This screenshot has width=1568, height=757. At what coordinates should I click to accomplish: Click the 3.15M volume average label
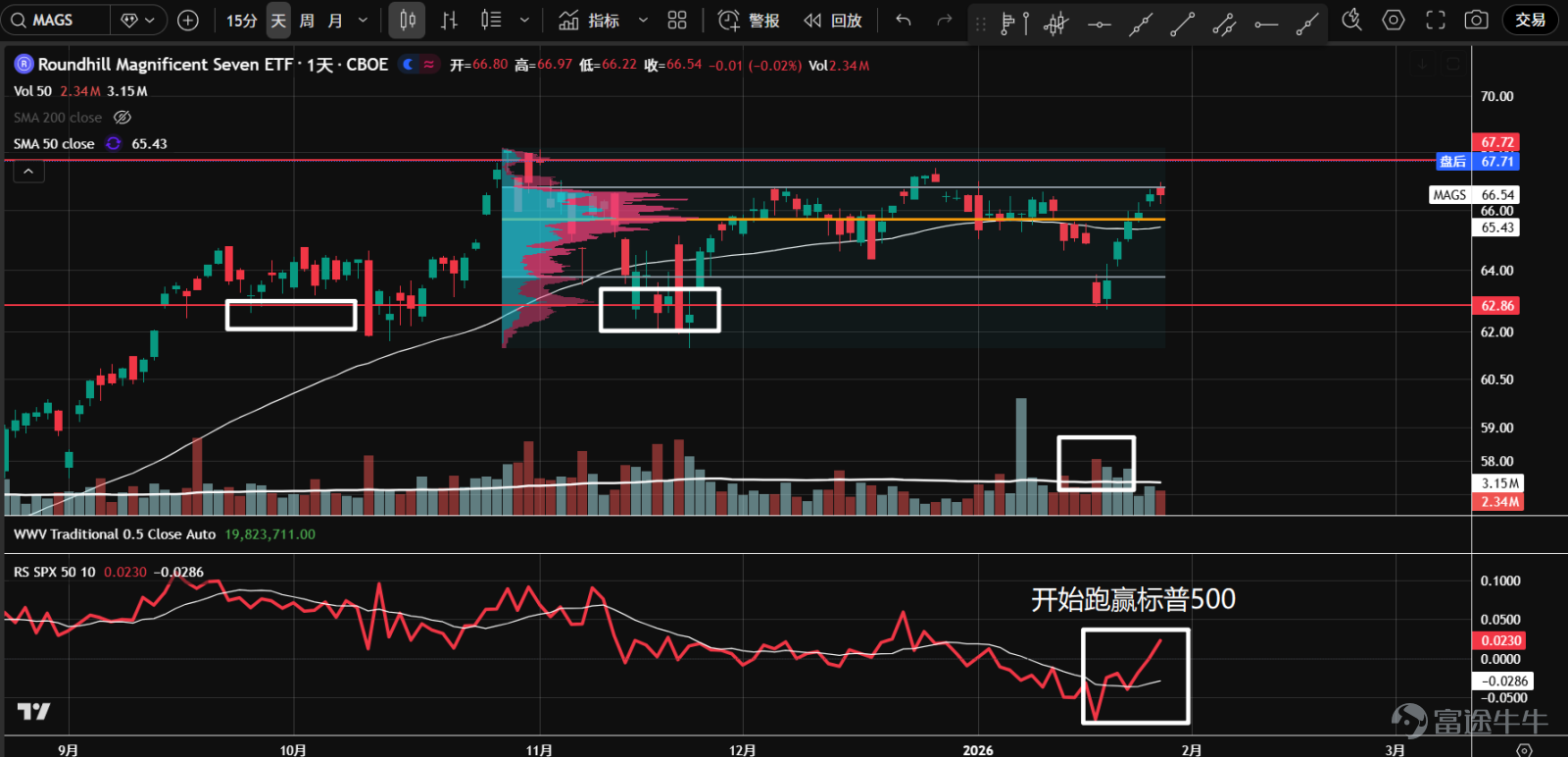1498,483
